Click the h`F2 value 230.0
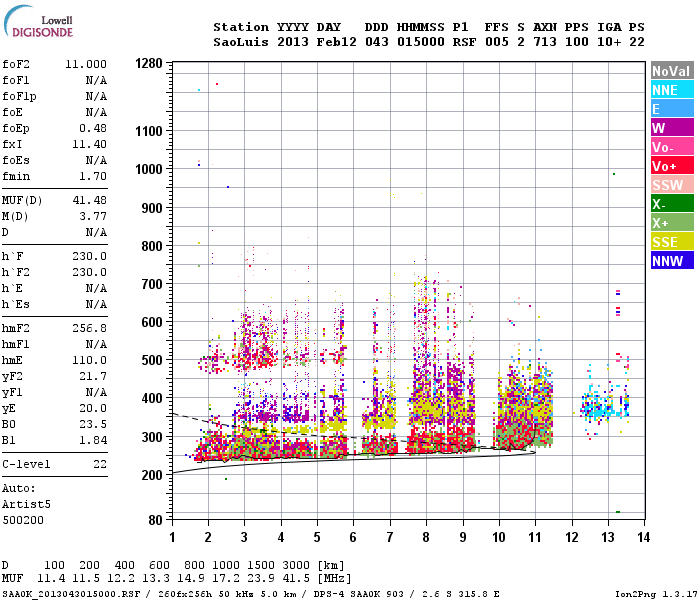This screenshot has height=600, width=700. point(90,272)
